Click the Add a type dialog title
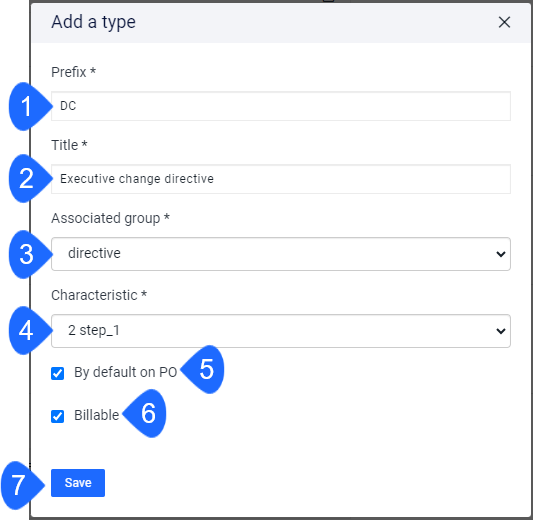The image size is (533, 520). (93, 22)
